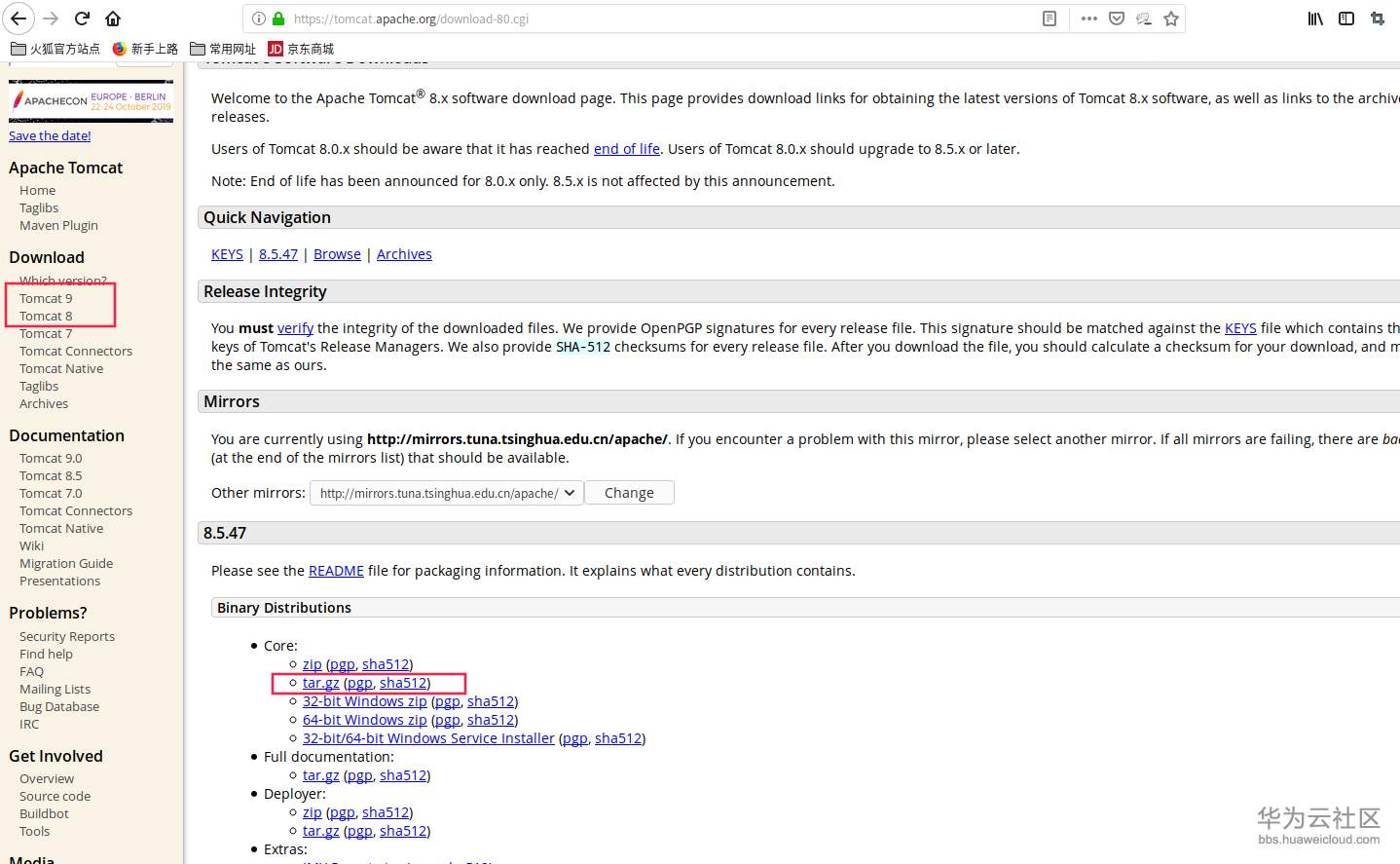
Task: Follow the "end of life" link
Action: click(x=627, y=149)
